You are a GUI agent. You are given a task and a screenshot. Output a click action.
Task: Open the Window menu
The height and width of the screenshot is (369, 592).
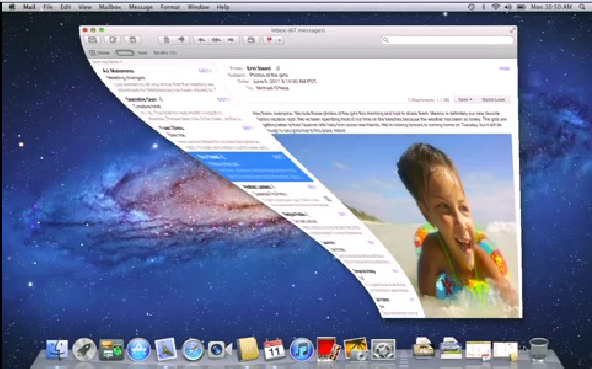(x=199, y=7)
